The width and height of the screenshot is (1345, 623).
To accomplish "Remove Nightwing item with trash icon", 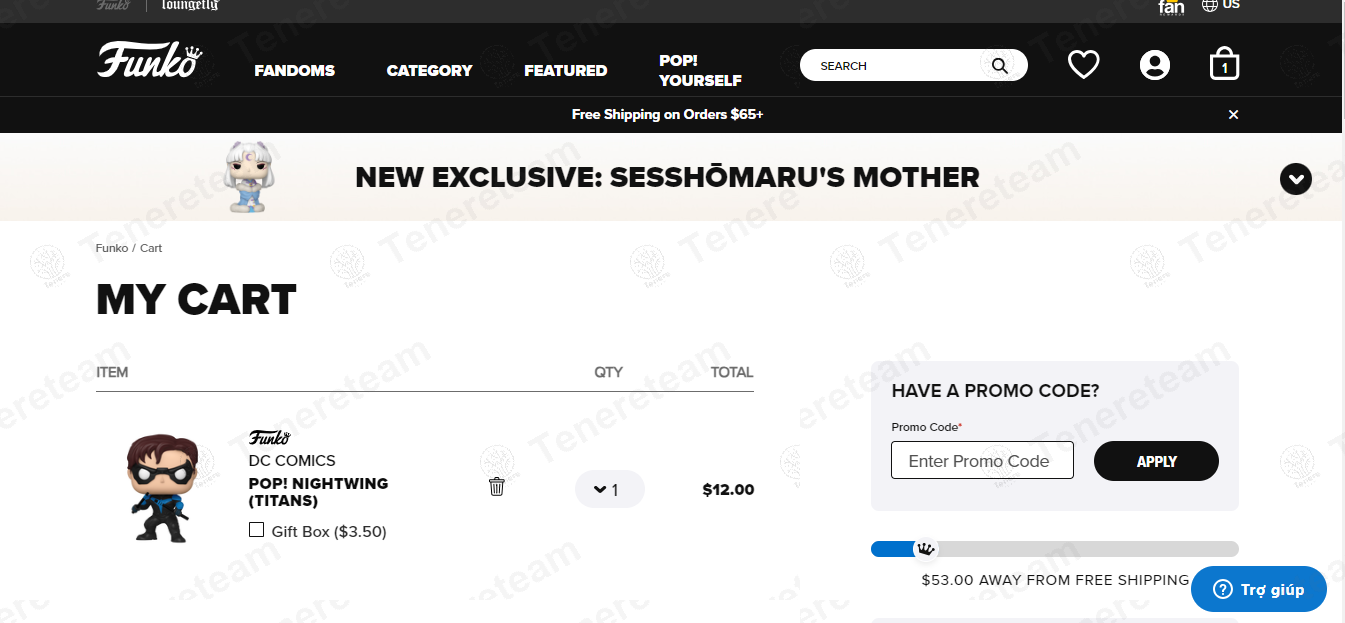I will 497,487.
